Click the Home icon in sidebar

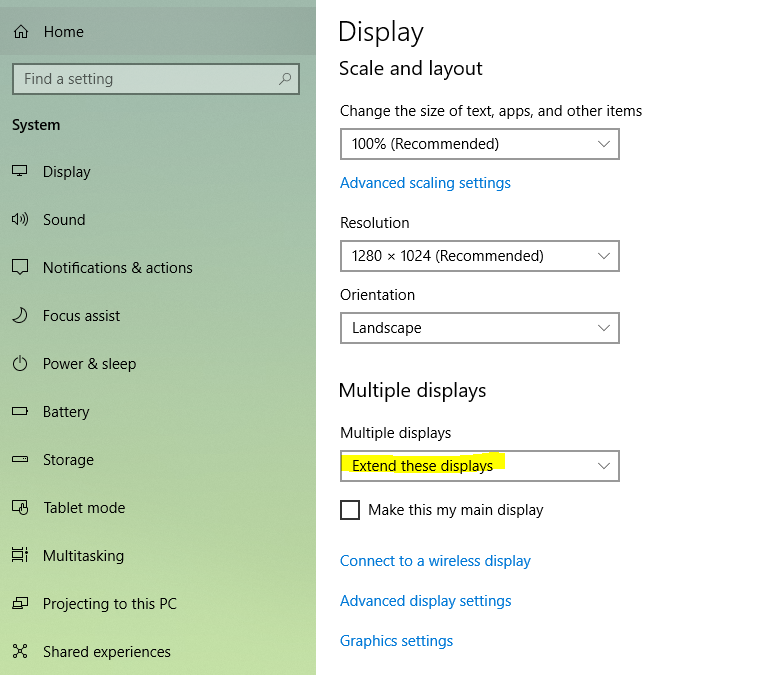click(x=20, y=32)
